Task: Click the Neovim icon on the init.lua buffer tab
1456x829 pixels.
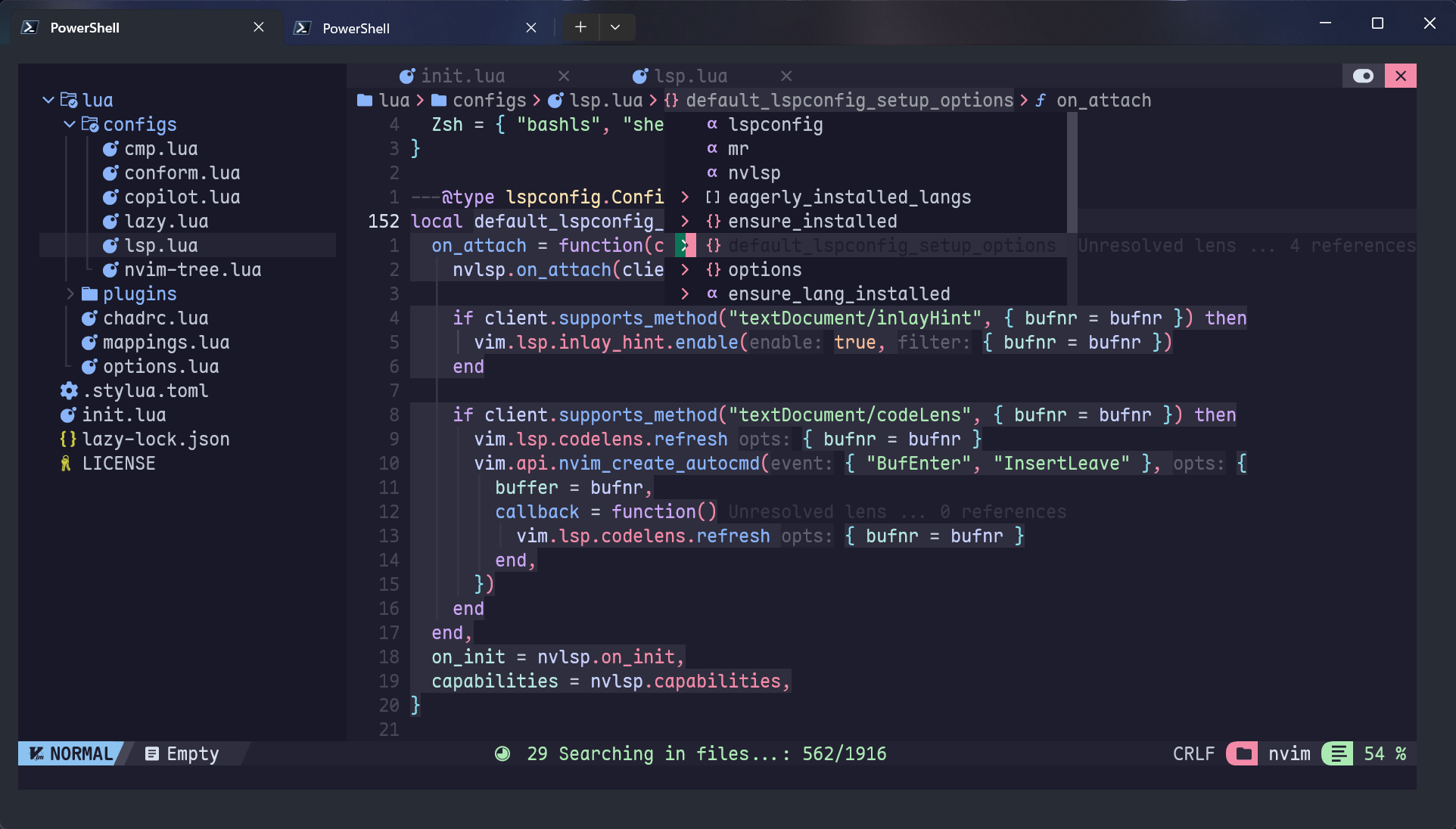Action: click(406, 76)
